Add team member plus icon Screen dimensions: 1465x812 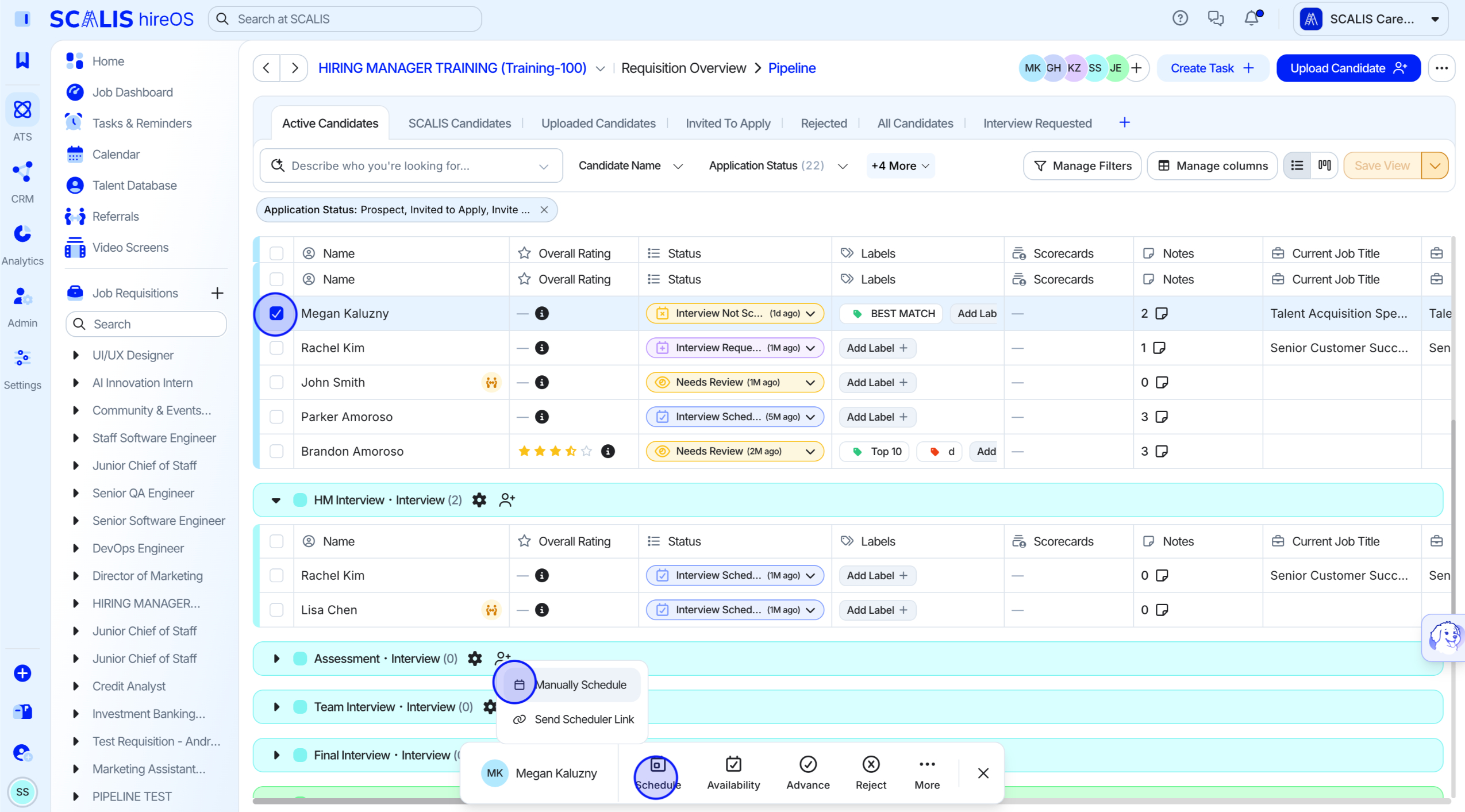pos(1136,68)
